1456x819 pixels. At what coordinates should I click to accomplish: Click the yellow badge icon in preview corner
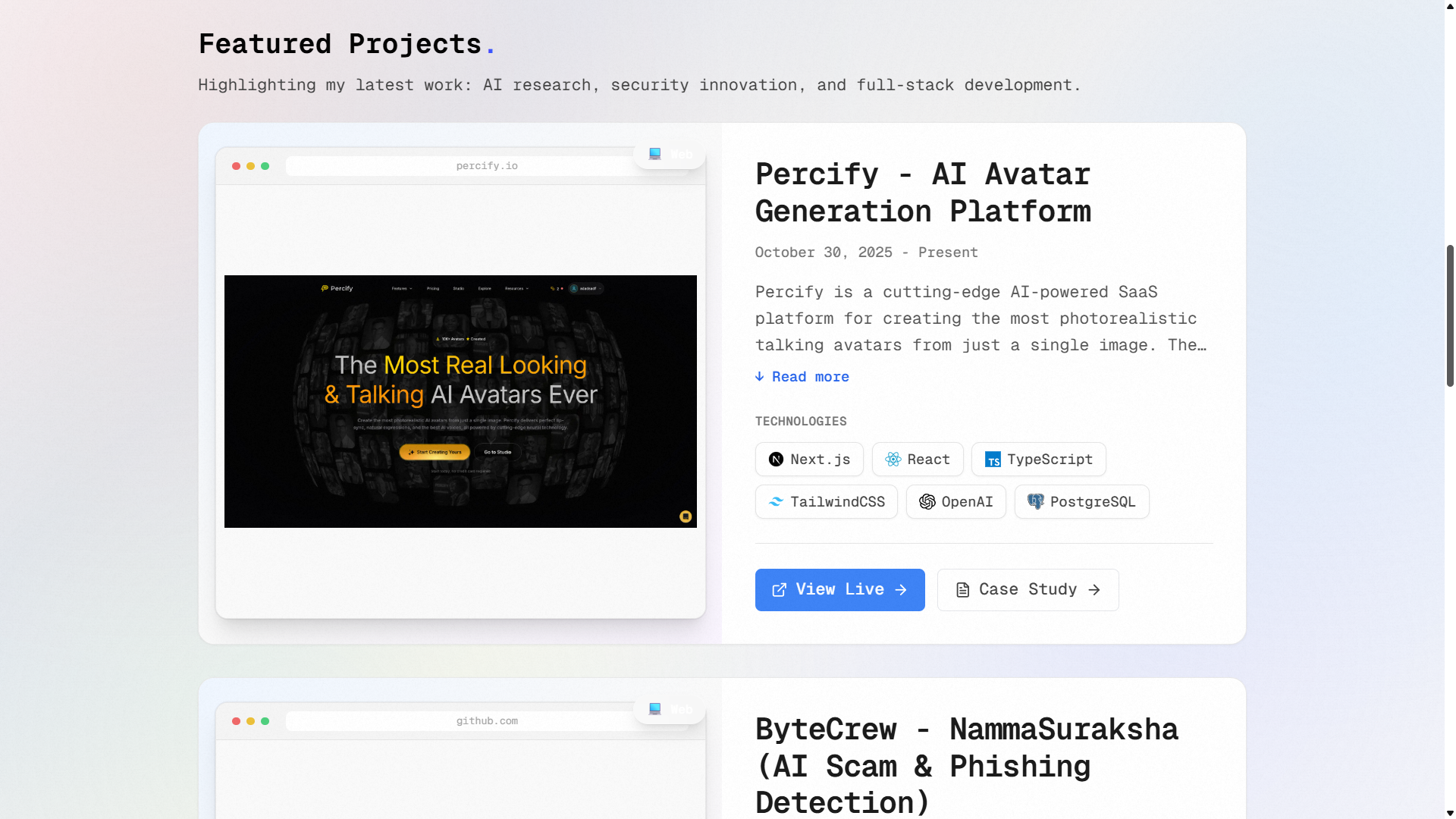pos(686,516)
